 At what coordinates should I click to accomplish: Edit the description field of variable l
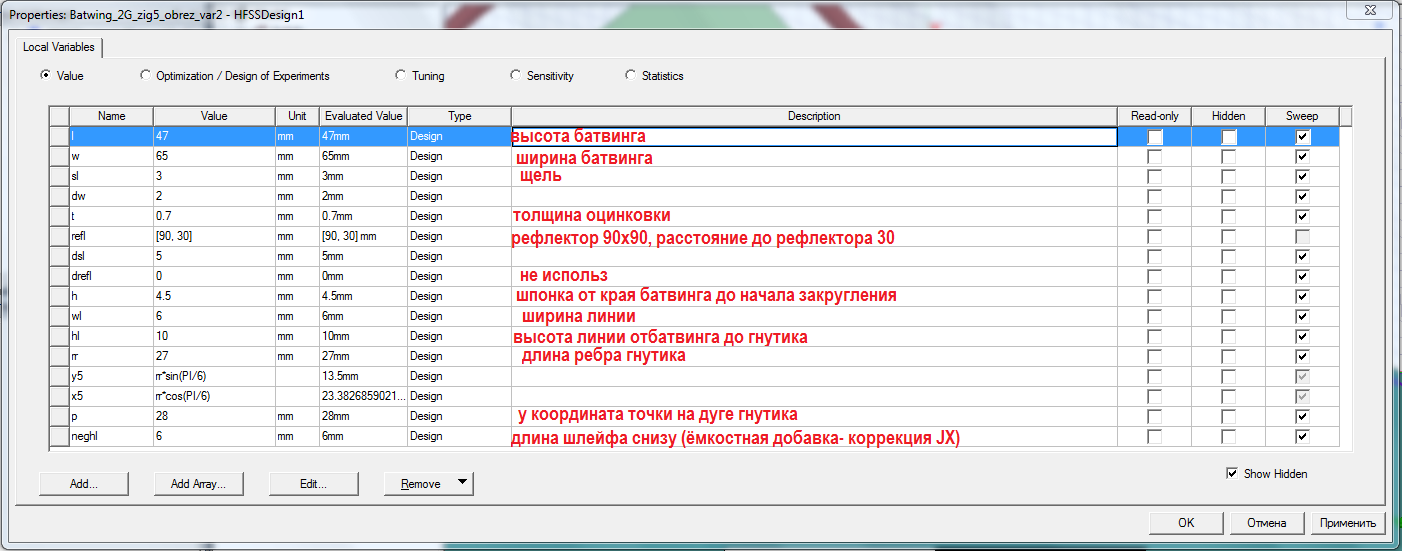coord(814,137)
